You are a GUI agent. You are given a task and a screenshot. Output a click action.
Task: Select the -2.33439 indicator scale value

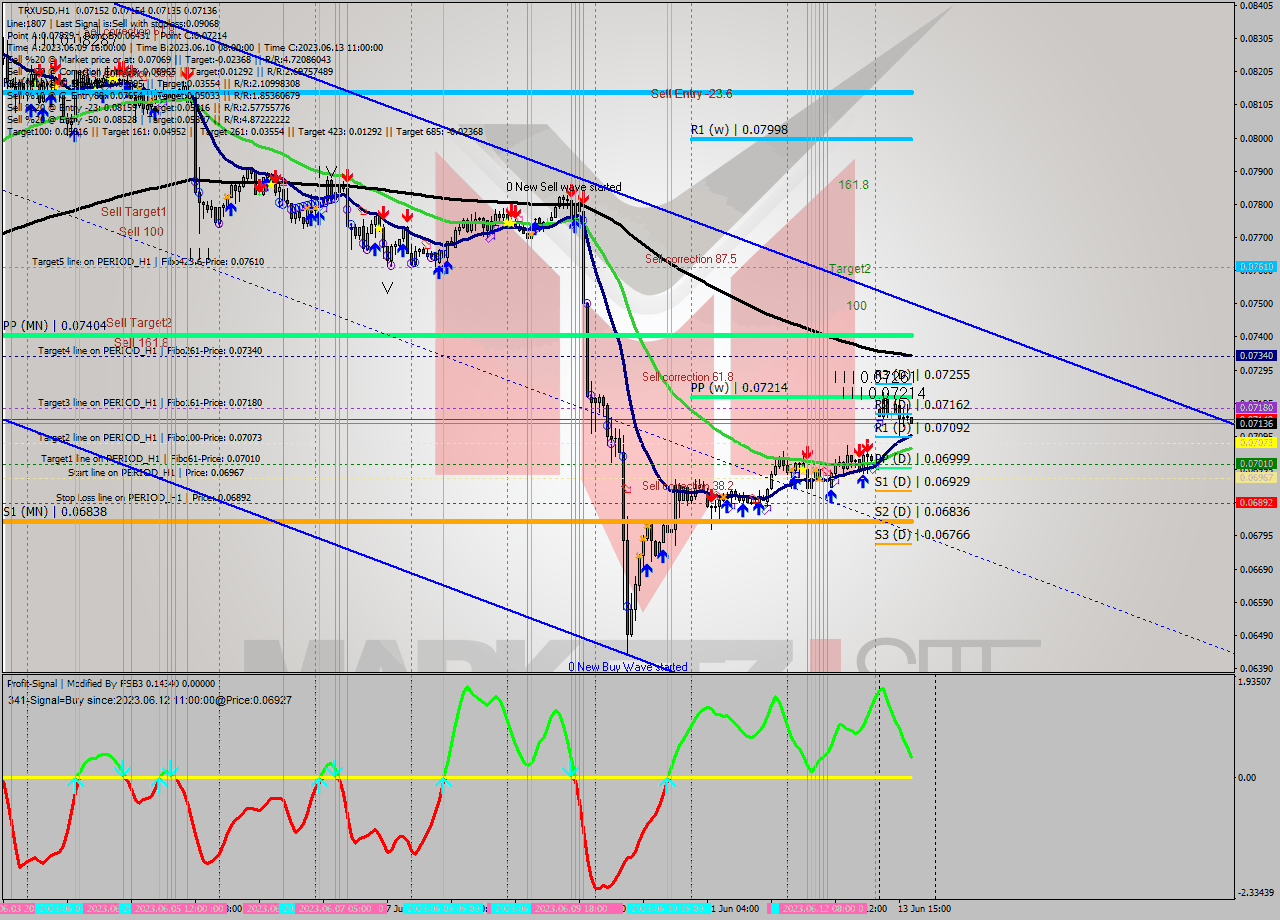tap(1255, 893)
